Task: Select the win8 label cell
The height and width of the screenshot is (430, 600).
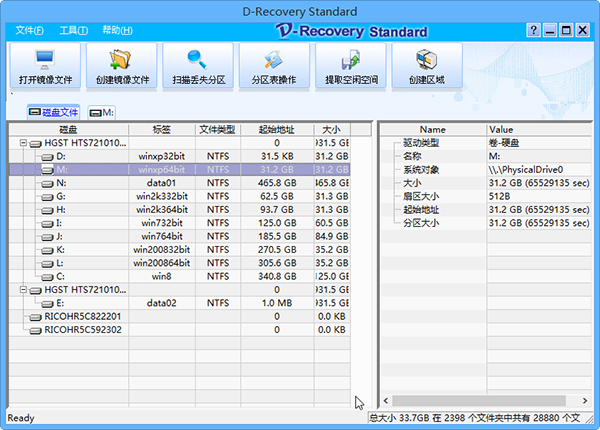Action: [x=162, y=277]
